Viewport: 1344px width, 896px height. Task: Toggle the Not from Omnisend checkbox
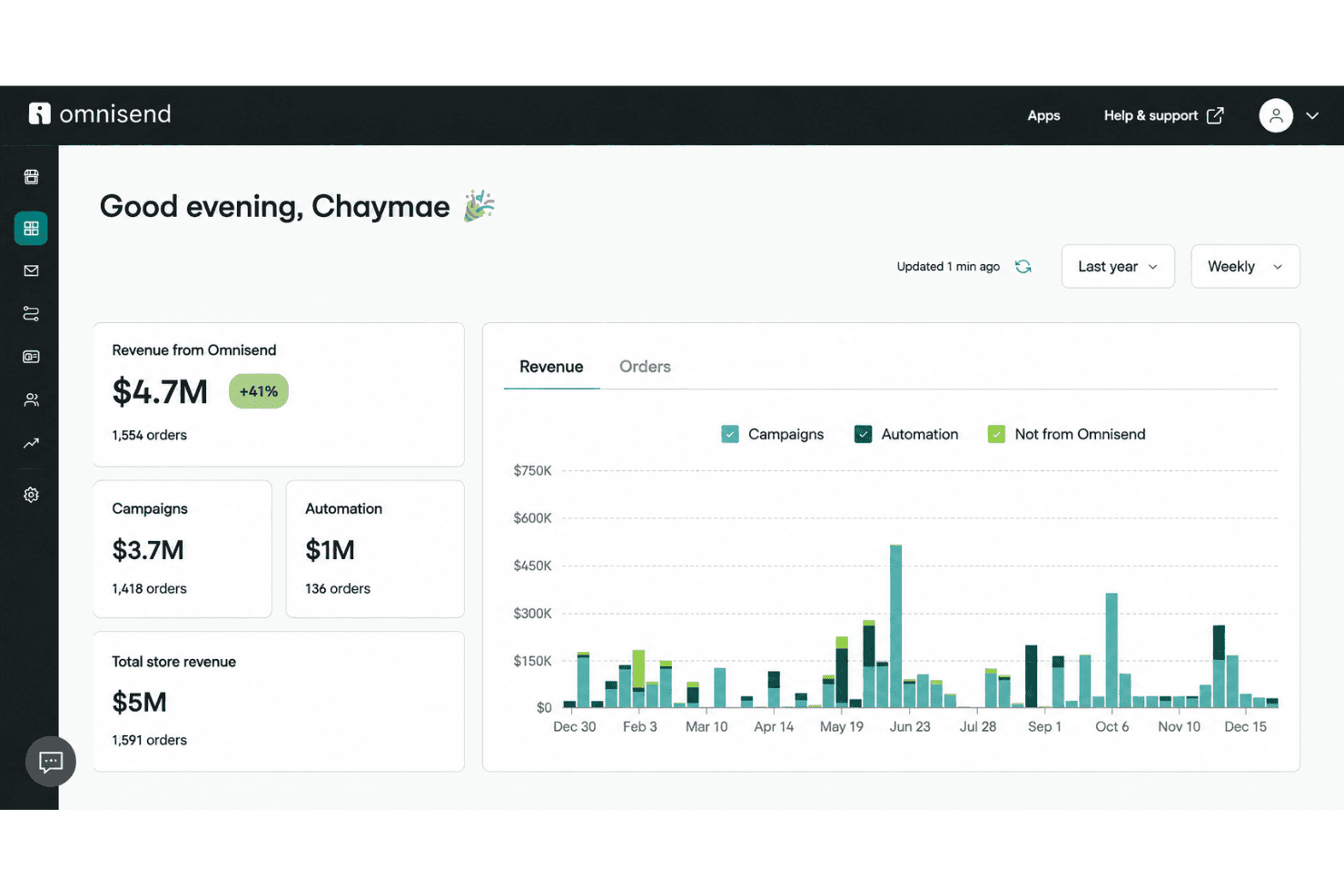(x=996, y=434)
